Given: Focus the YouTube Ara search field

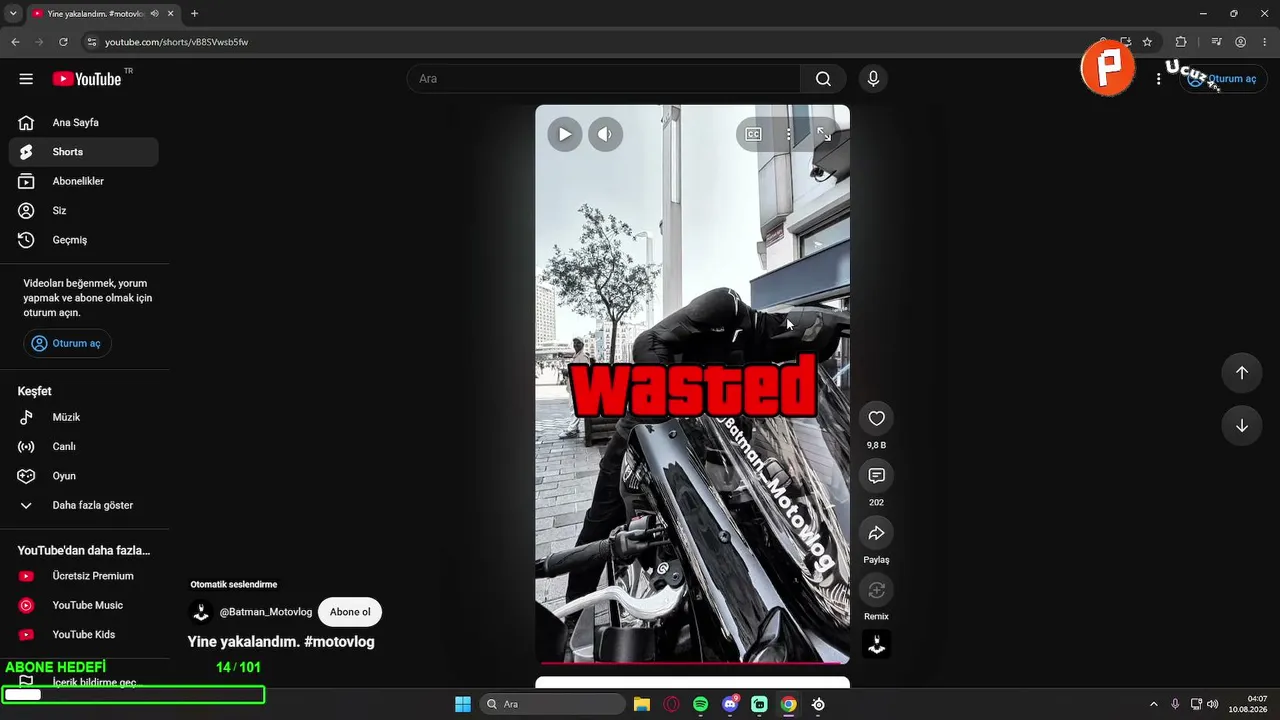Looking at the screenshot, I should coord(604,79).
